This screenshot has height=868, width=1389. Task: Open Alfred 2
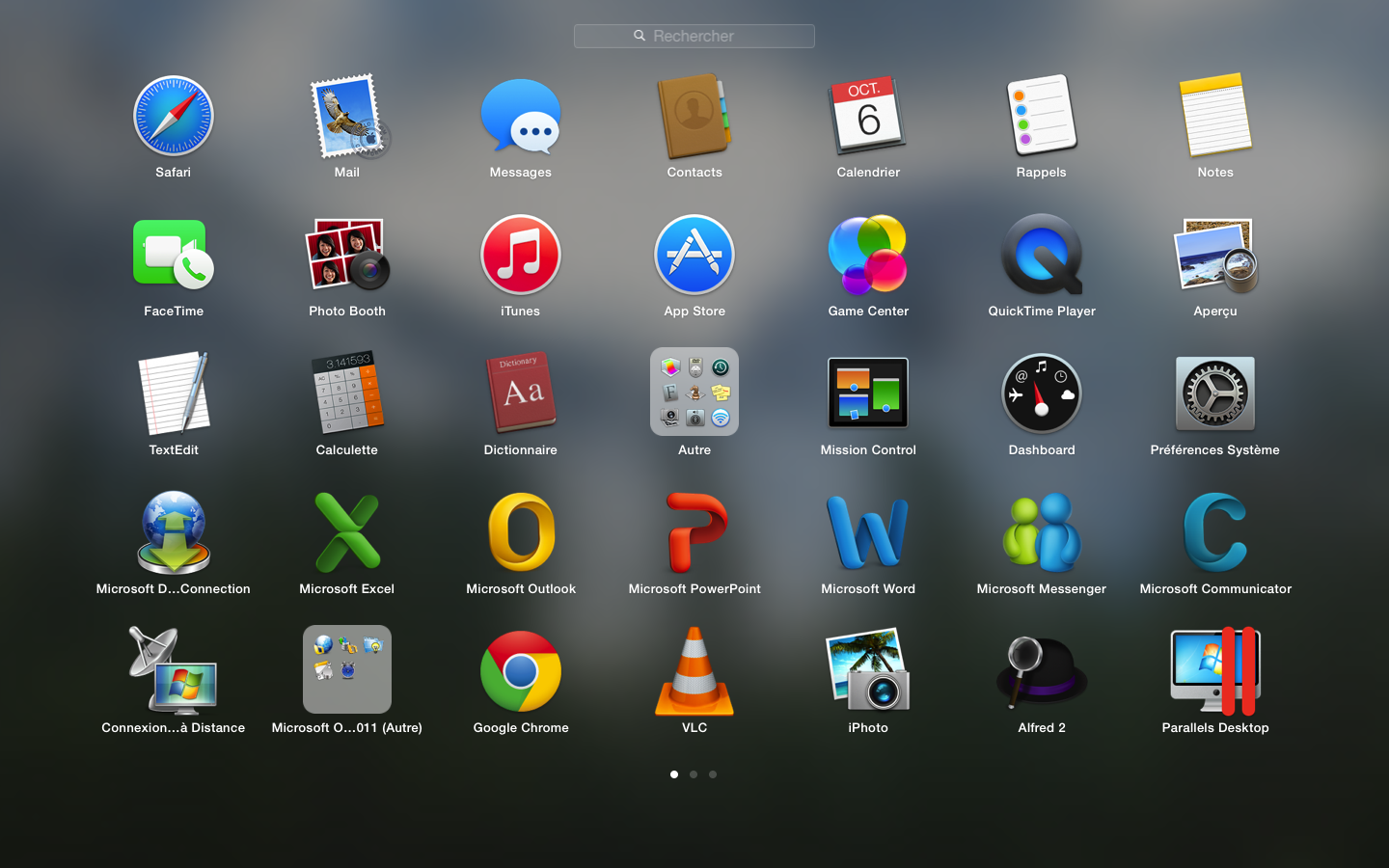coord(1042,672)
